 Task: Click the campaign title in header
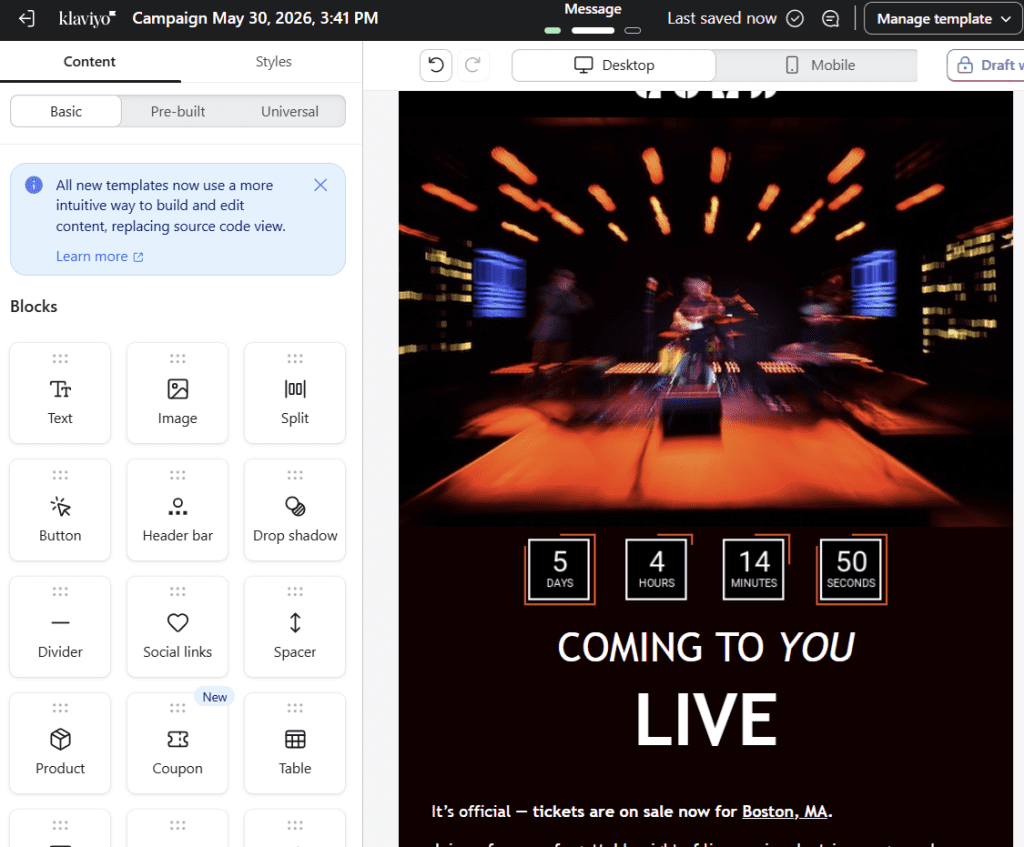point(255,18)
